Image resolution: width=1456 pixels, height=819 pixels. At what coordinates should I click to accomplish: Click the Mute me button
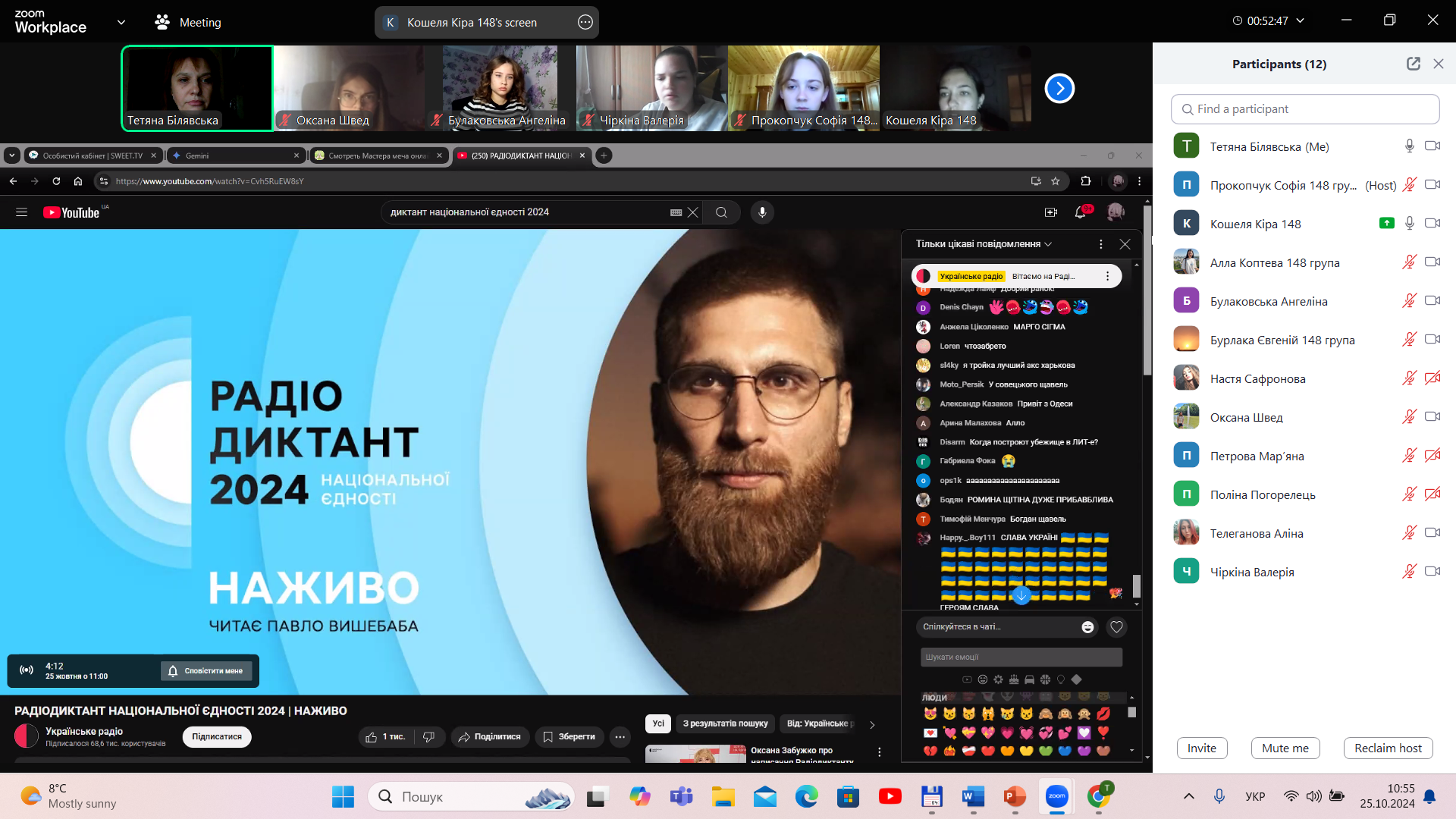[x=1285, y=748]
